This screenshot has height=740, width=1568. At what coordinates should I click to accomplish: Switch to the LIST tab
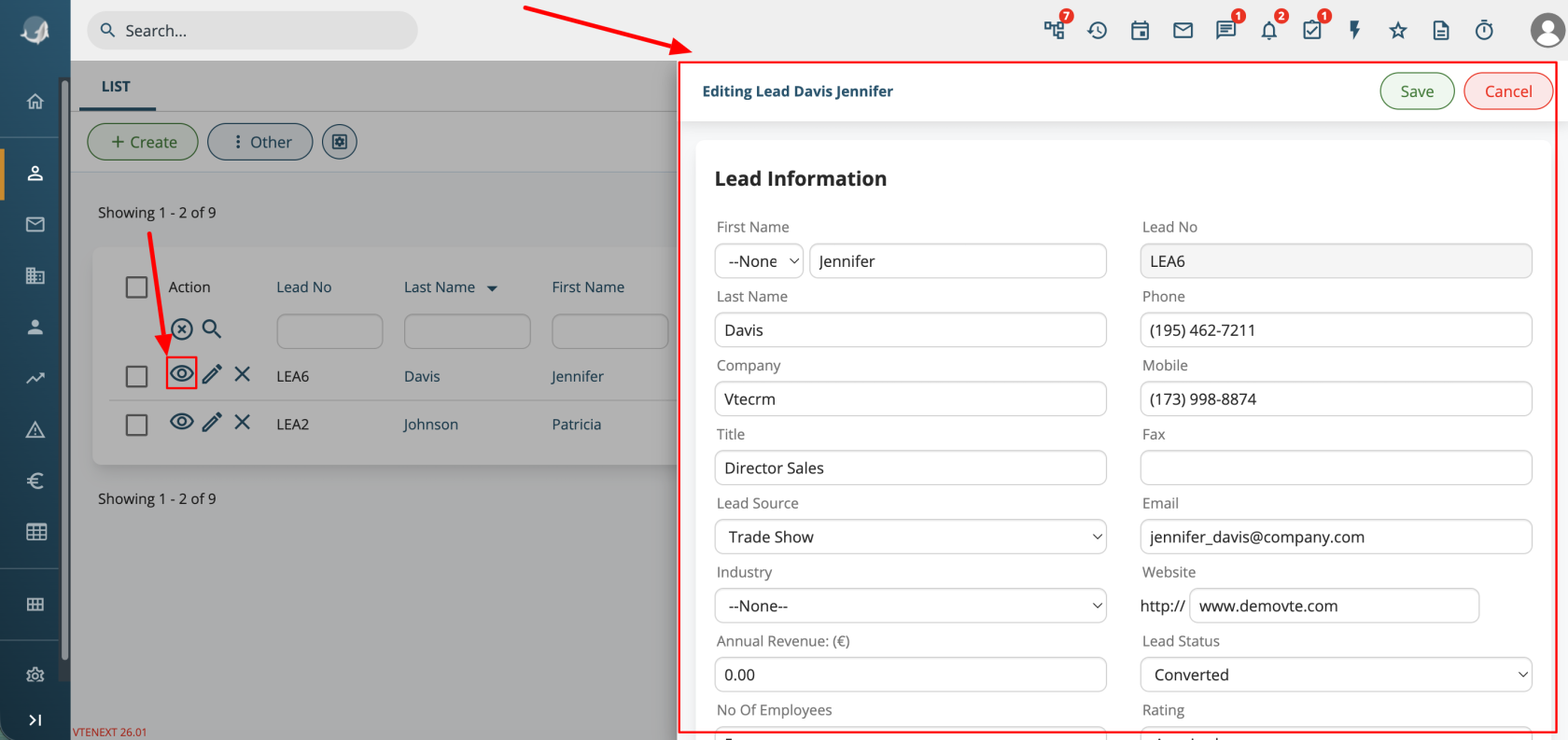click(x=117, y=87)
